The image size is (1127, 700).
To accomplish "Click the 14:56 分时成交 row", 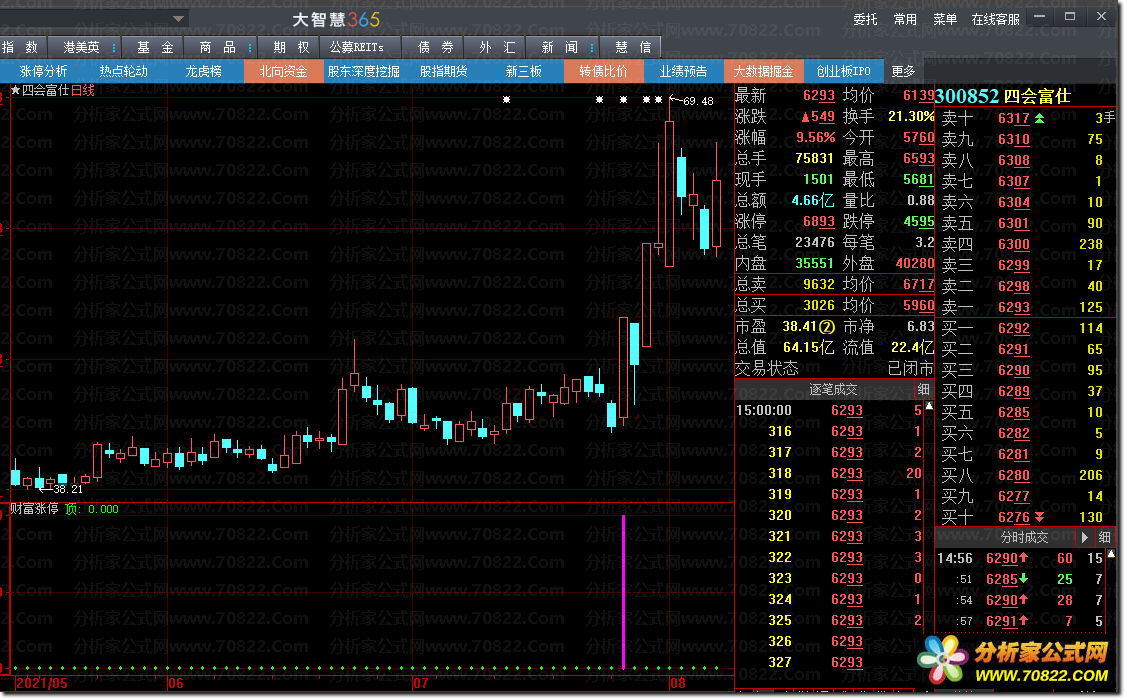I will coord(1019,558).
